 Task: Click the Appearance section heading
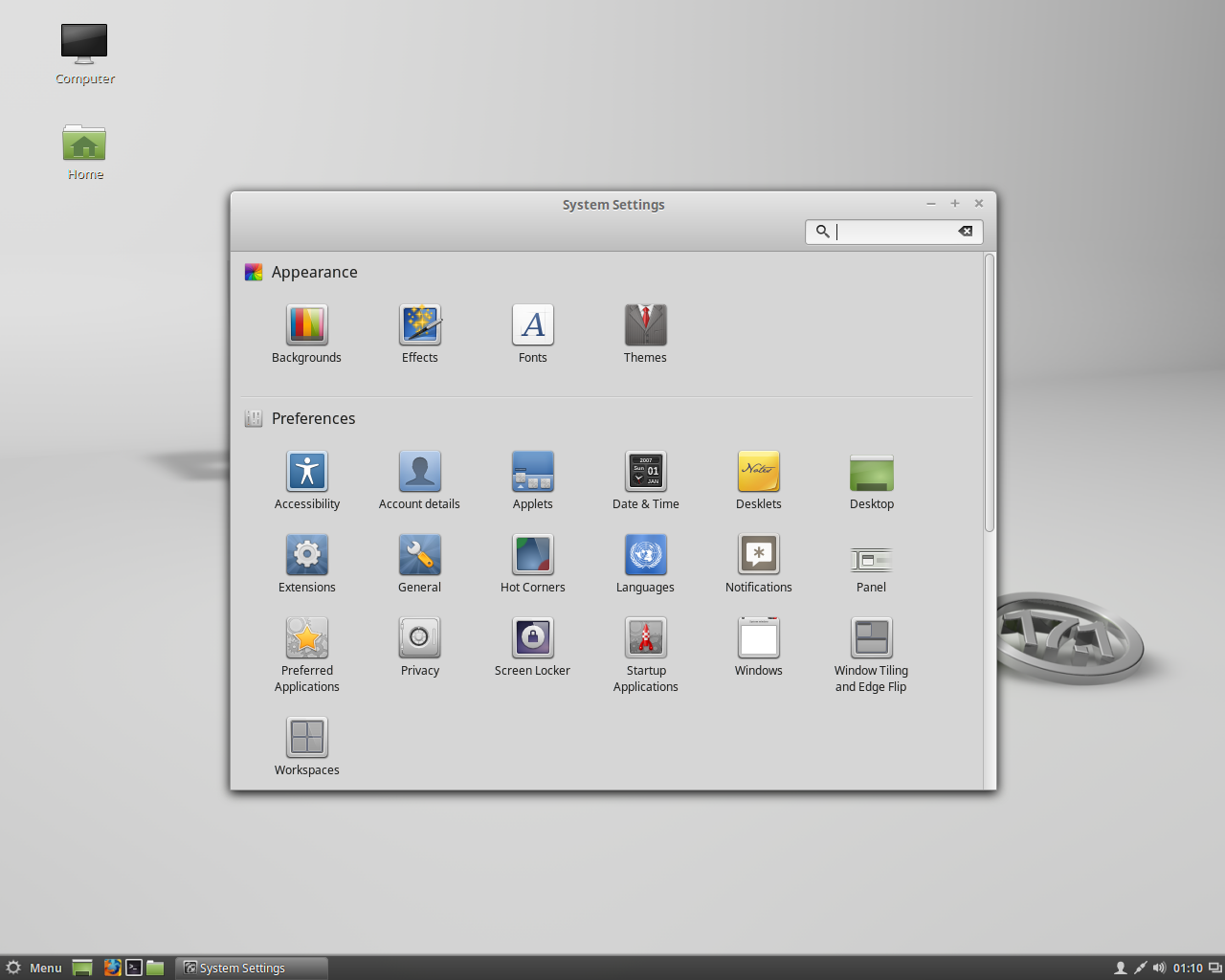point(314,272)
